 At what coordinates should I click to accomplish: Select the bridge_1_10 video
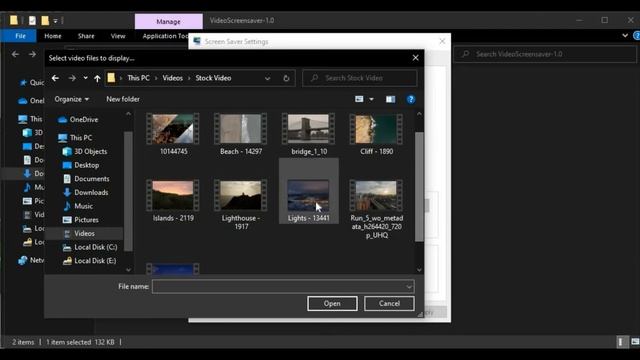point(309,134)
